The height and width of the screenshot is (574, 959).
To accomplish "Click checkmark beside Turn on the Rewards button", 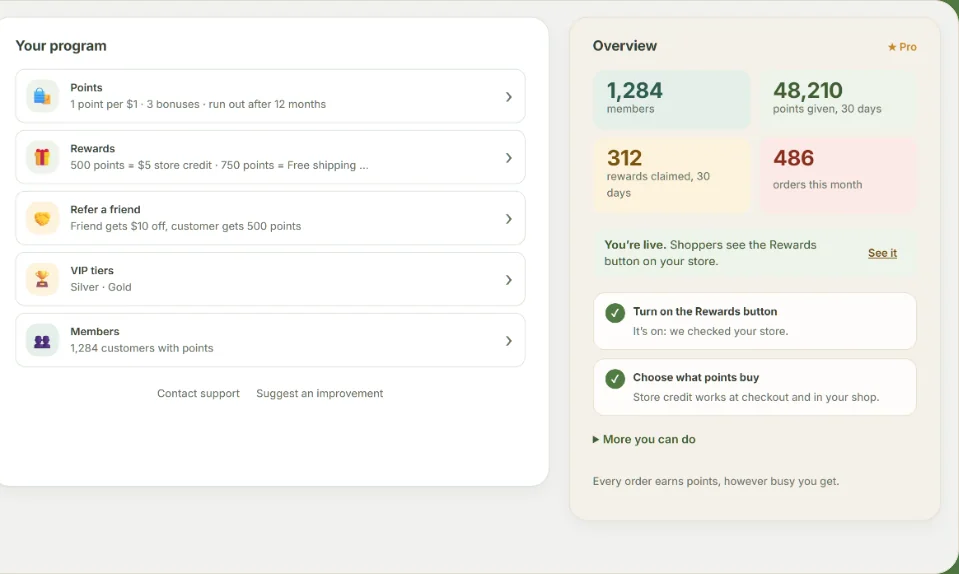I will click(x=615, y=313).
